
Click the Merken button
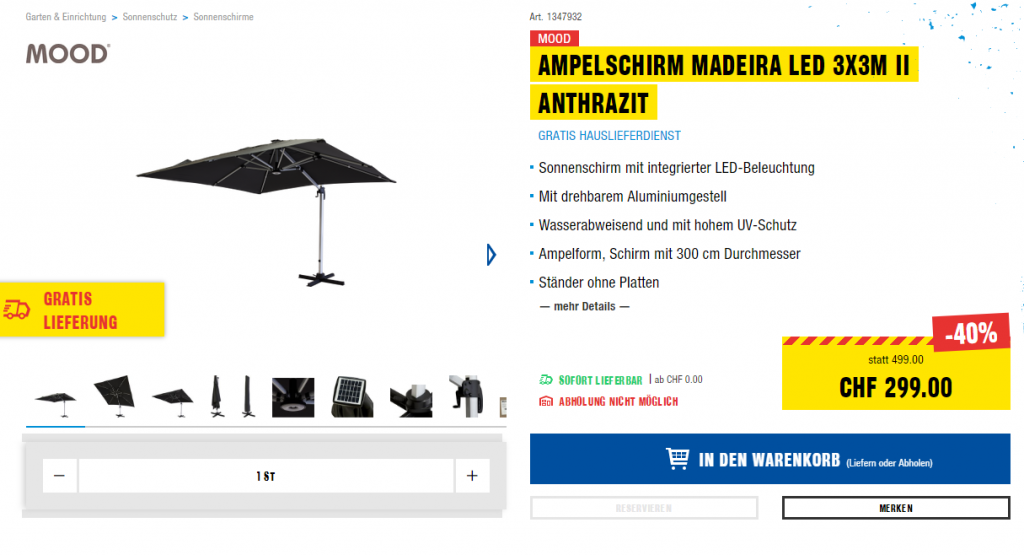(x=896, y=508)
